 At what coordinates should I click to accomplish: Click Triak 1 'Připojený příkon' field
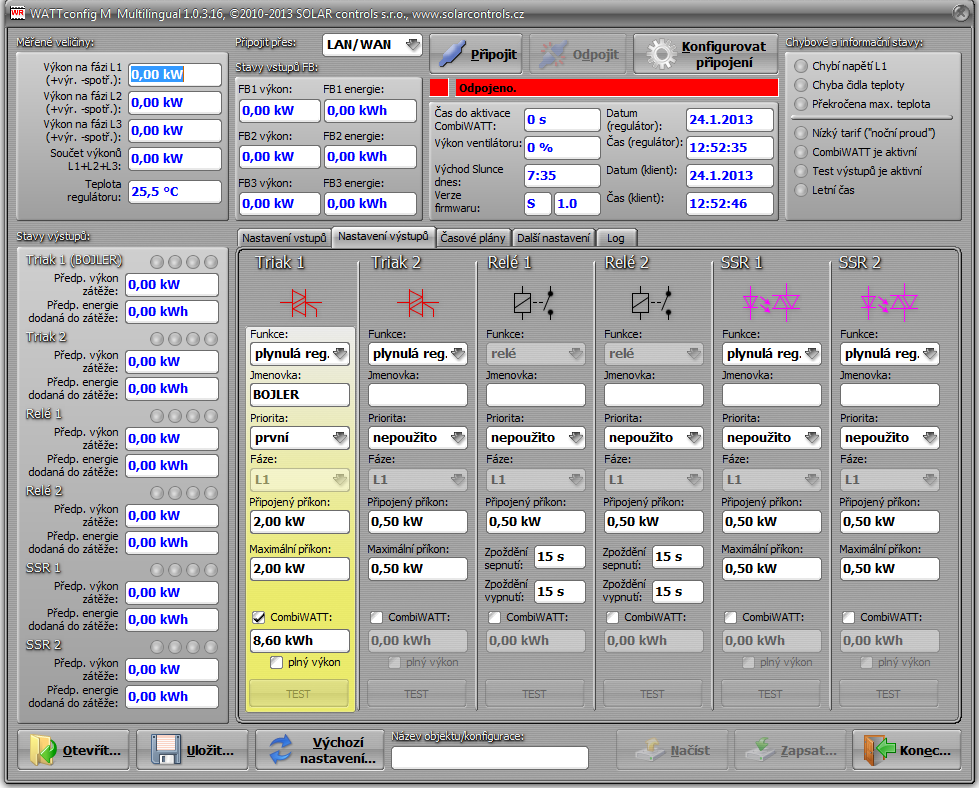point(299,521)
